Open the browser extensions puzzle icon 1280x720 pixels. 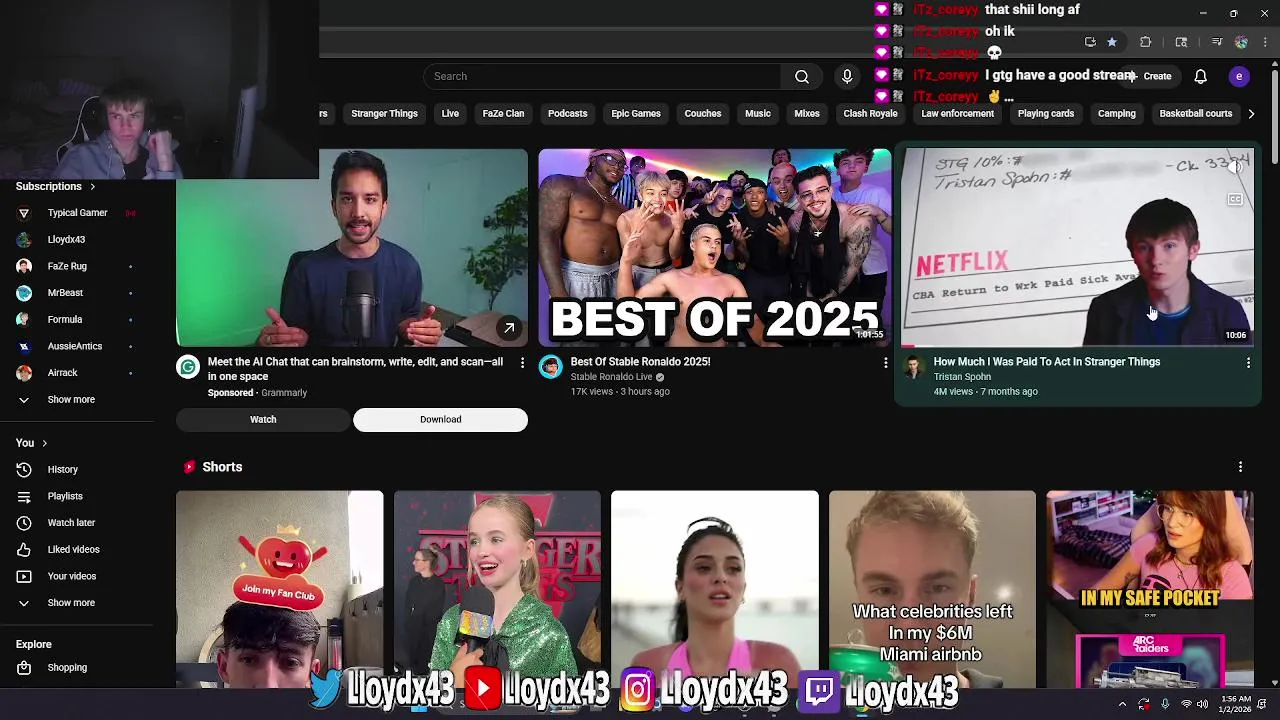coord(1146,42)
